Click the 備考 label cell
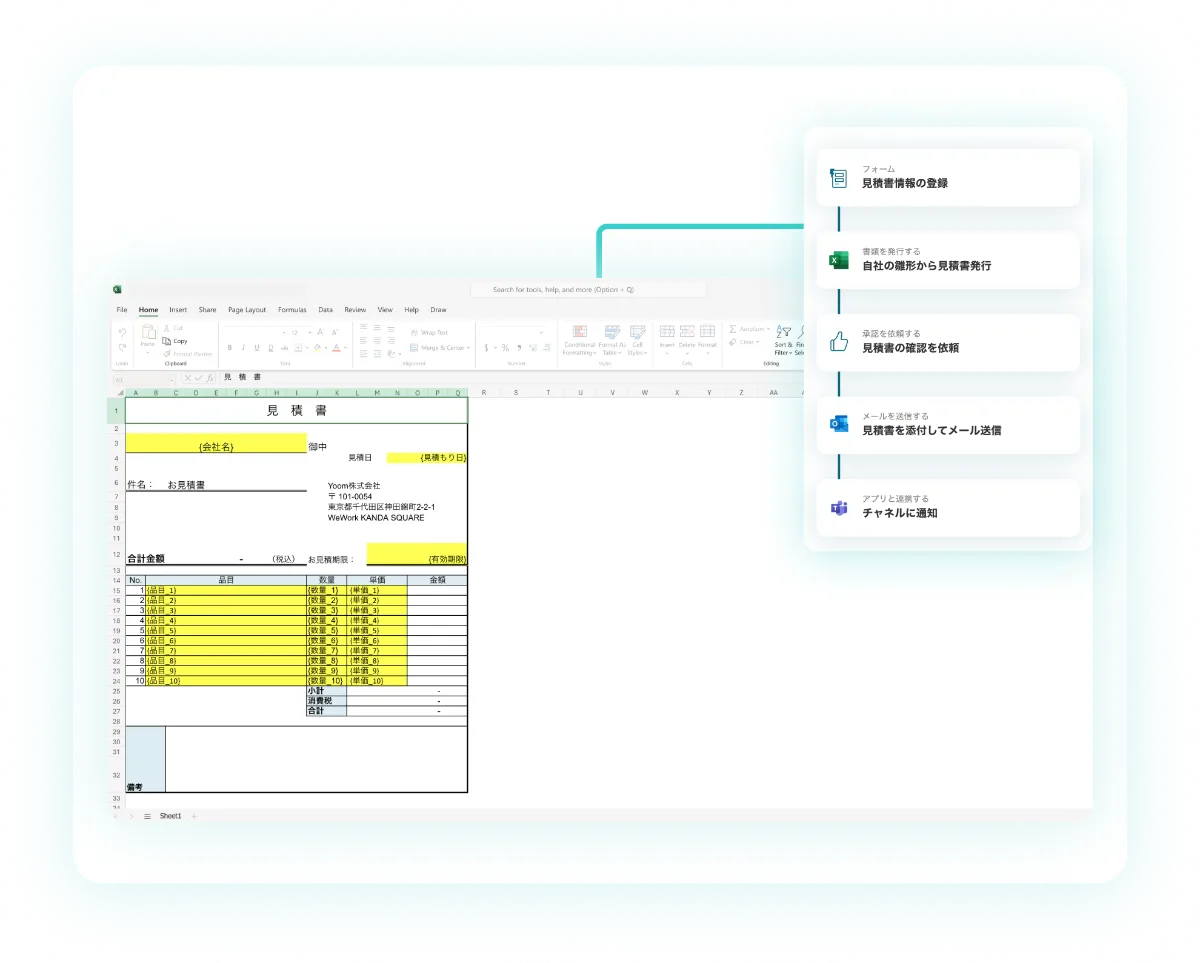 (x=145, y=759)
